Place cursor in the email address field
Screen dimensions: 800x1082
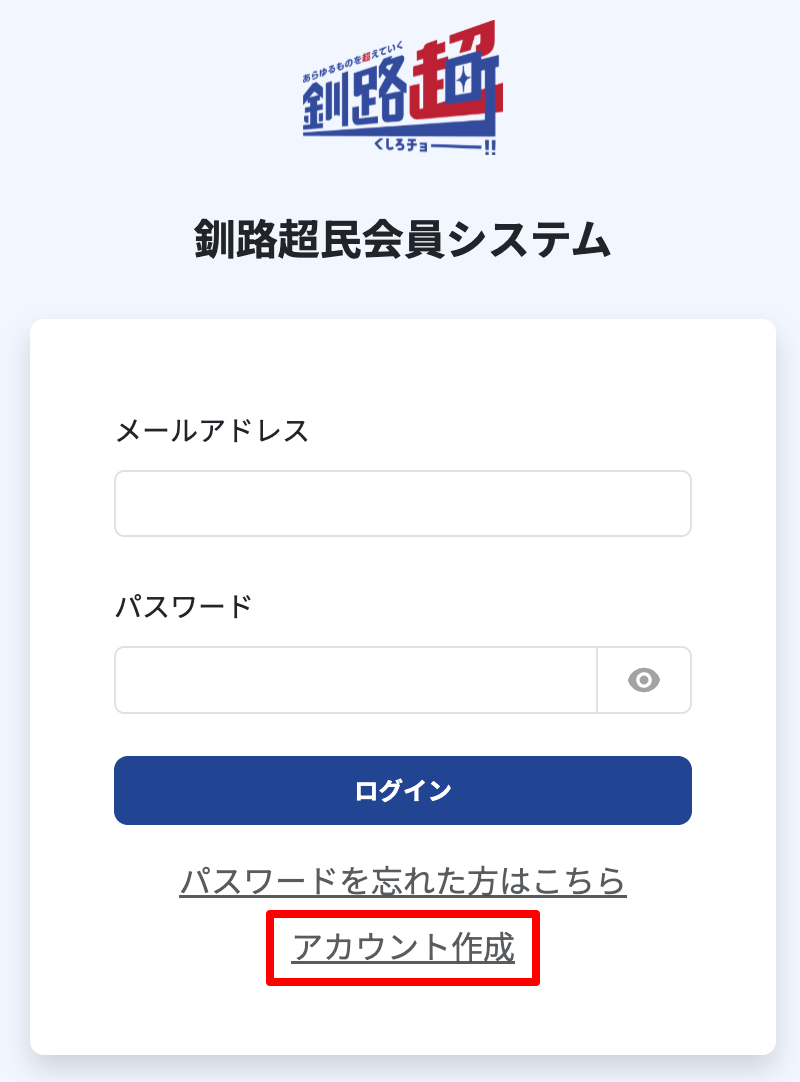pyautogui.click(x=402, y=503)
